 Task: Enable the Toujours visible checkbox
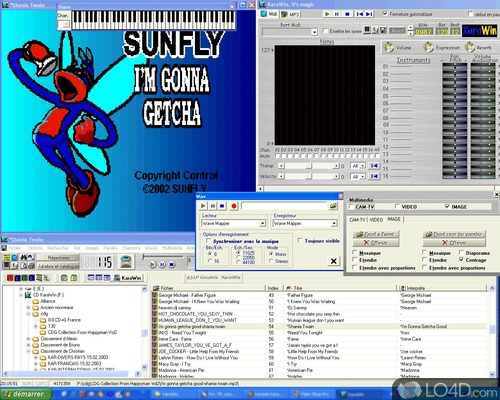point(300,241)
